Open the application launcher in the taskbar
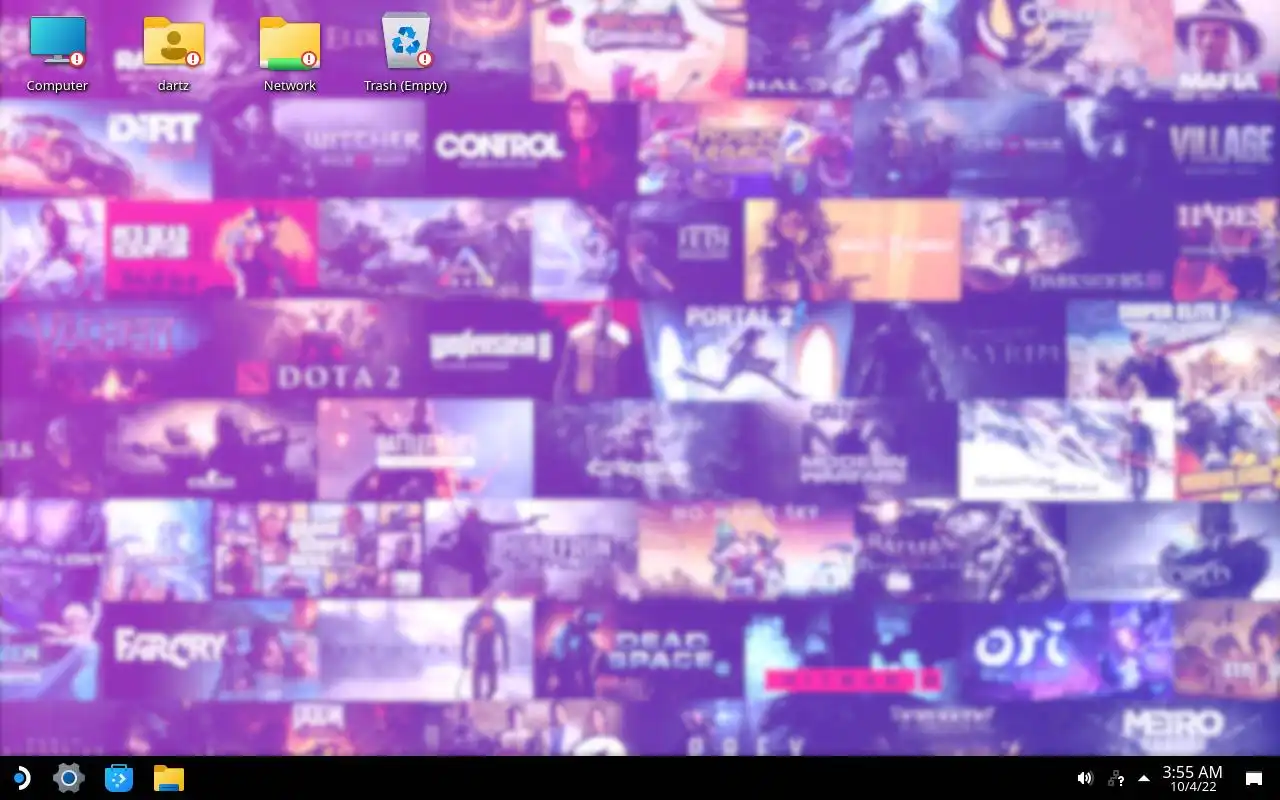The height and width of the screenshot is (800, 1280). pyautogui.click(x=20, y=778)
